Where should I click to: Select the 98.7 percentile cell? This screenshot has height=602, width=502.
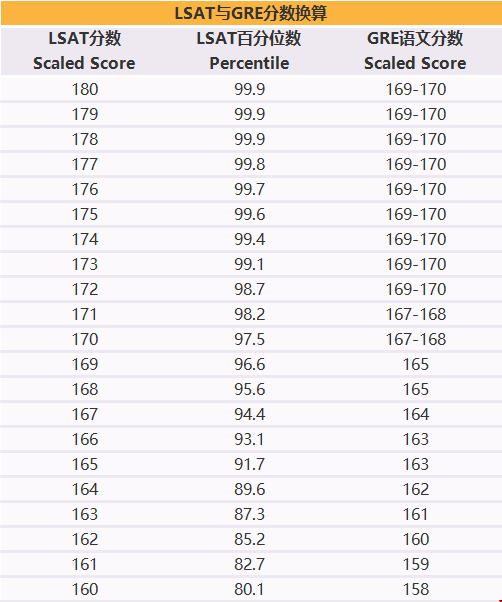(249, 289)
